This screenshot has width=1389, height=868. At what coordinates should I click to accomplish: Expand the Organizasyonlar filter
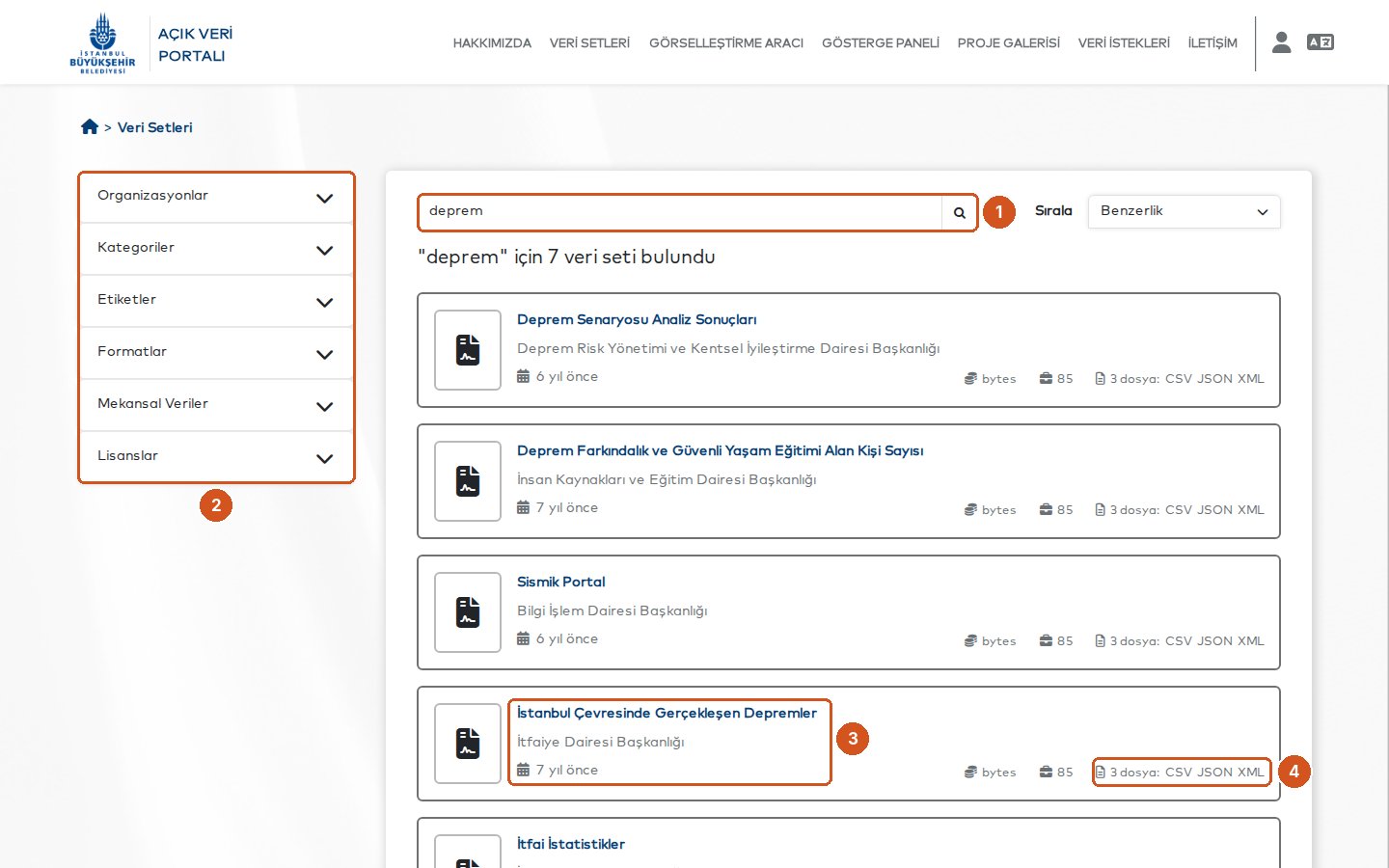(x=216, y=198)
